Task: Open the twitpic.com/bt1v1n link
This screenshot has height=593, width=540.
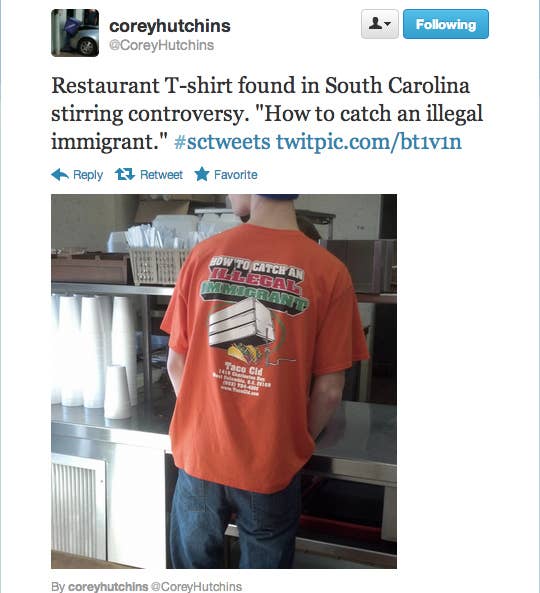Action: coord(369,142)
